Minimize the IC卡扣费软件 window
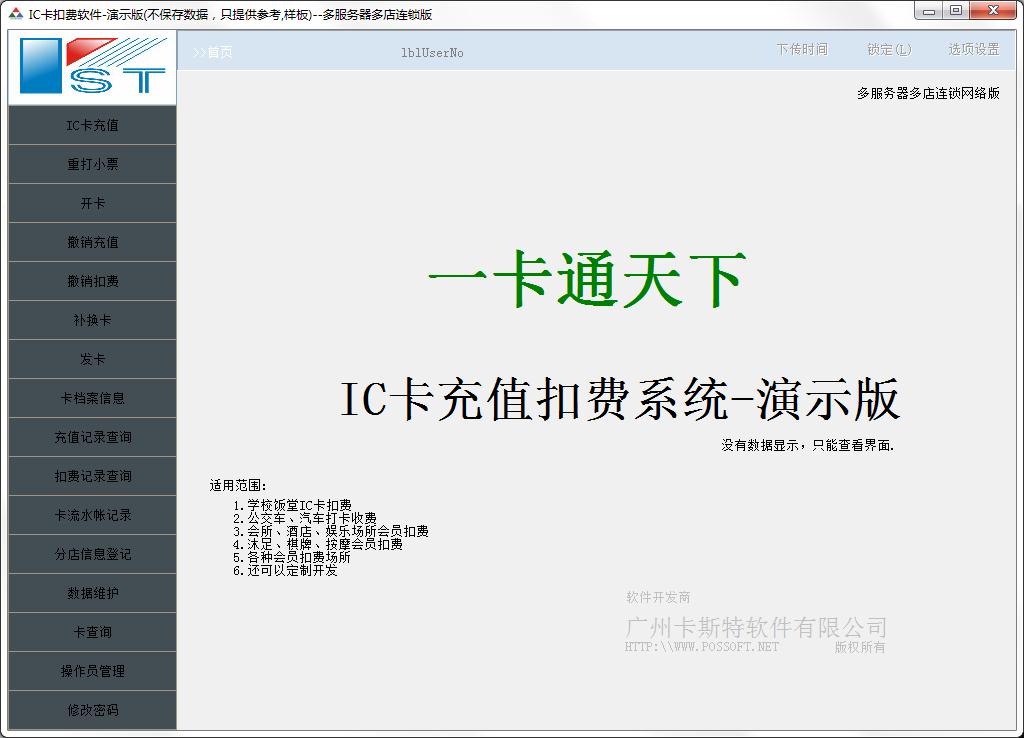Screen dimensions: 1024x738 (929, 11)
